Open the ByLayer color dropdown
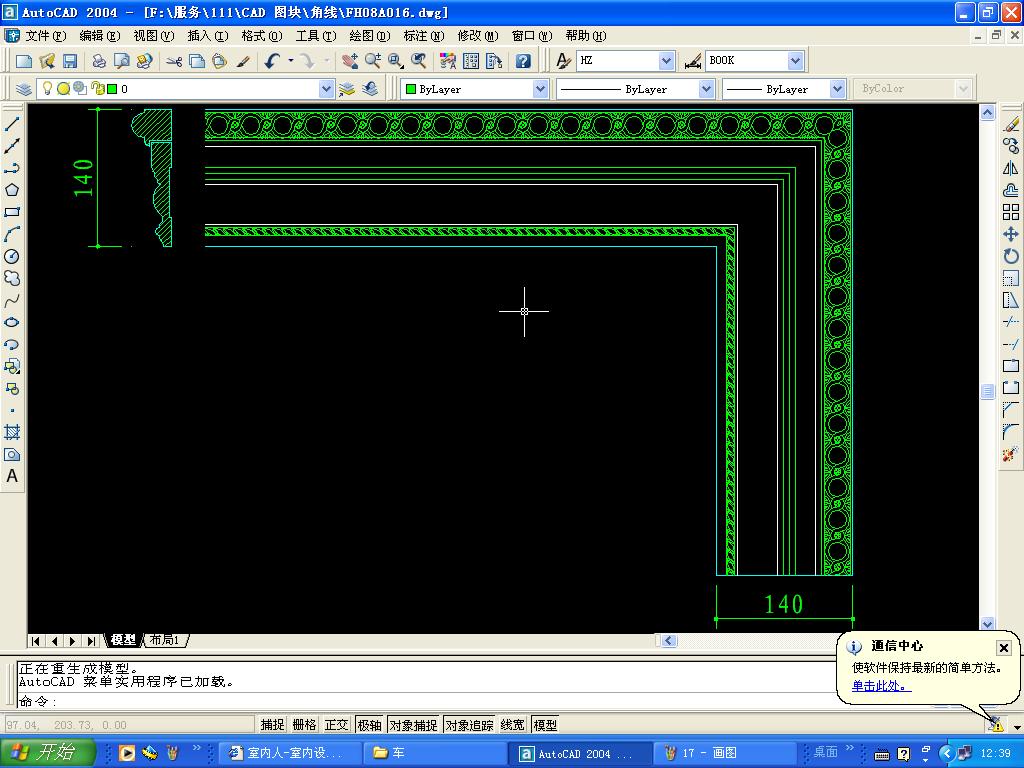The height and width of the screenshot is (768, 1024). coord(540,89)
